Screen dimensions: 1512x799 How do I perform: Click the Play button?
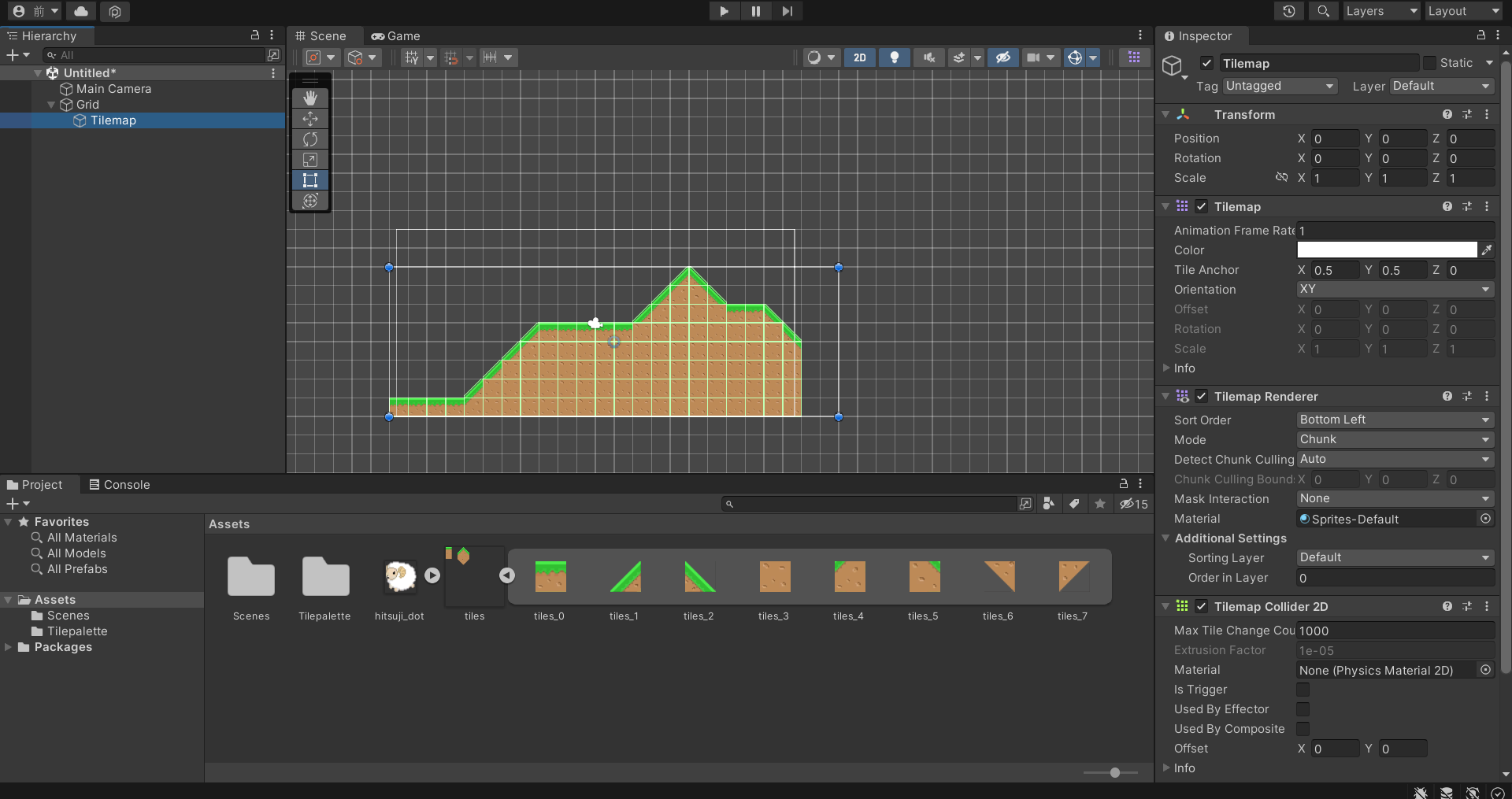[724, 11]
